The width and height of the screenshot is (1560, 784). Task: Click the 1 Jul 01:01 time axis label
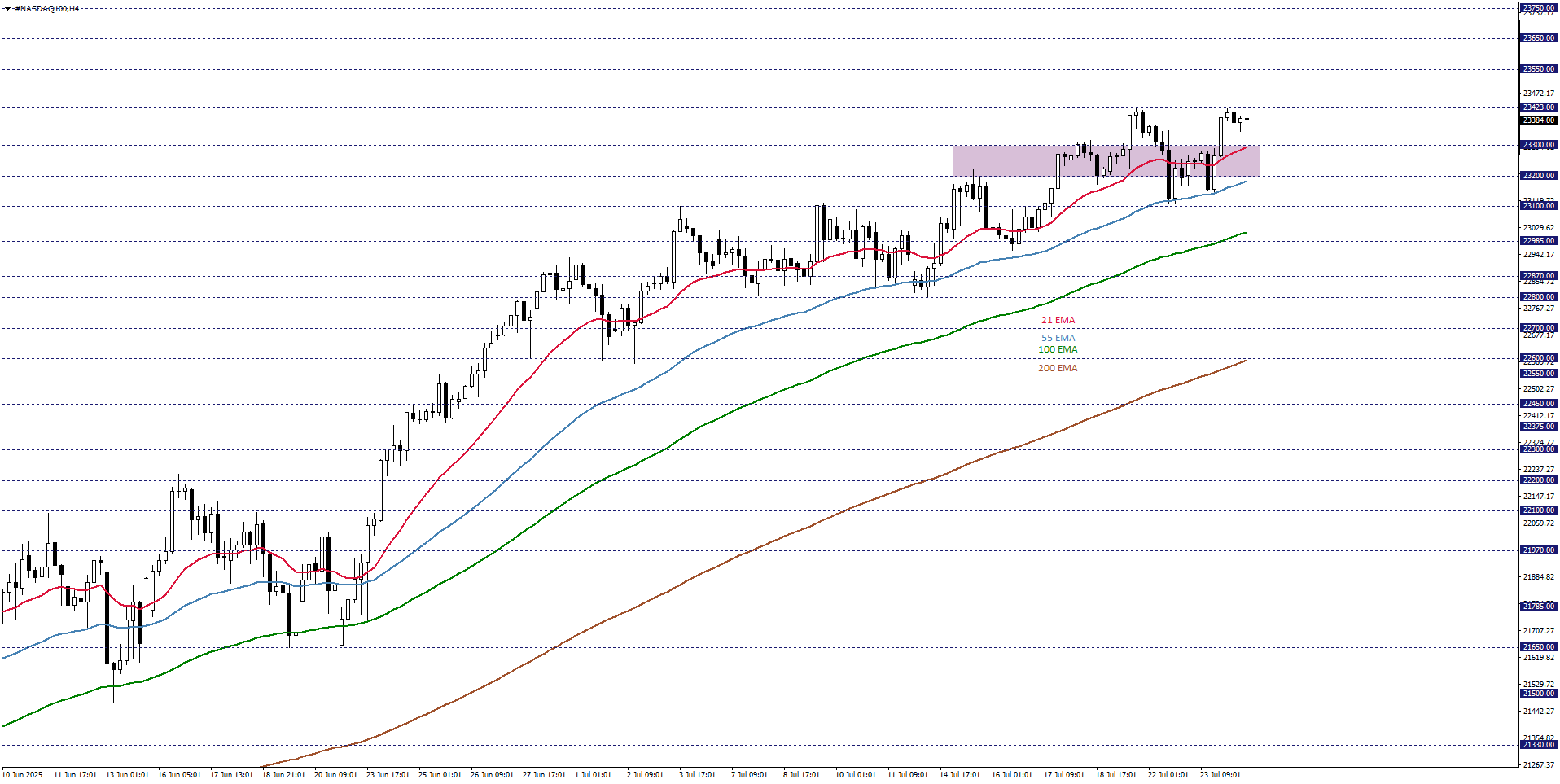pos(594,775)
